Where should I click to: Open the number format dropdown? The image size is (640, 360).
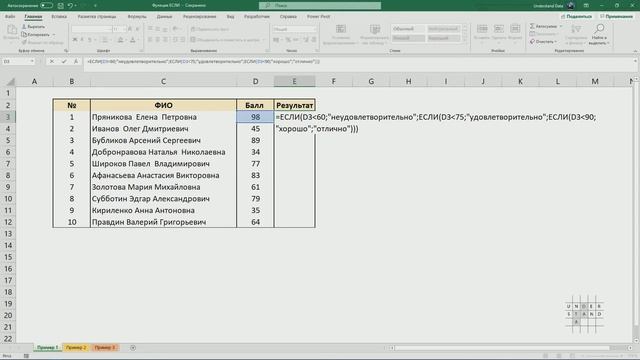(314, 29)
